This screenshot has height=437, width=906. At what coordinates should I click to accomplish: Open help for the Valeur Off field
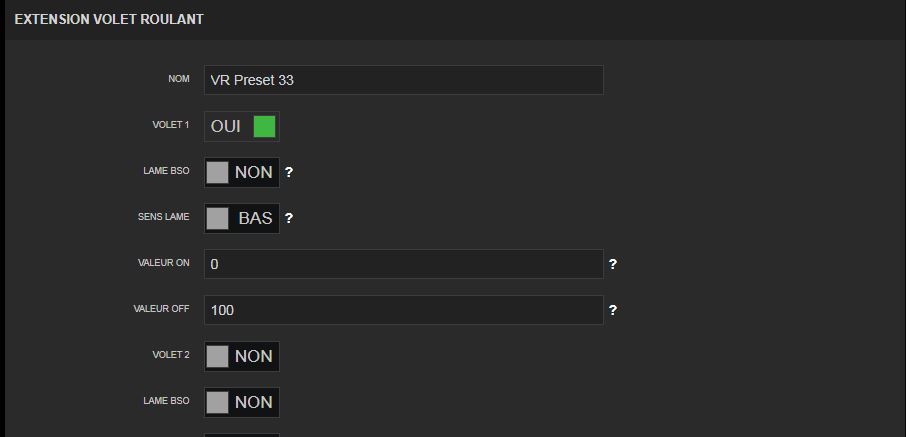pyautogui.click(x=613, y=310)
